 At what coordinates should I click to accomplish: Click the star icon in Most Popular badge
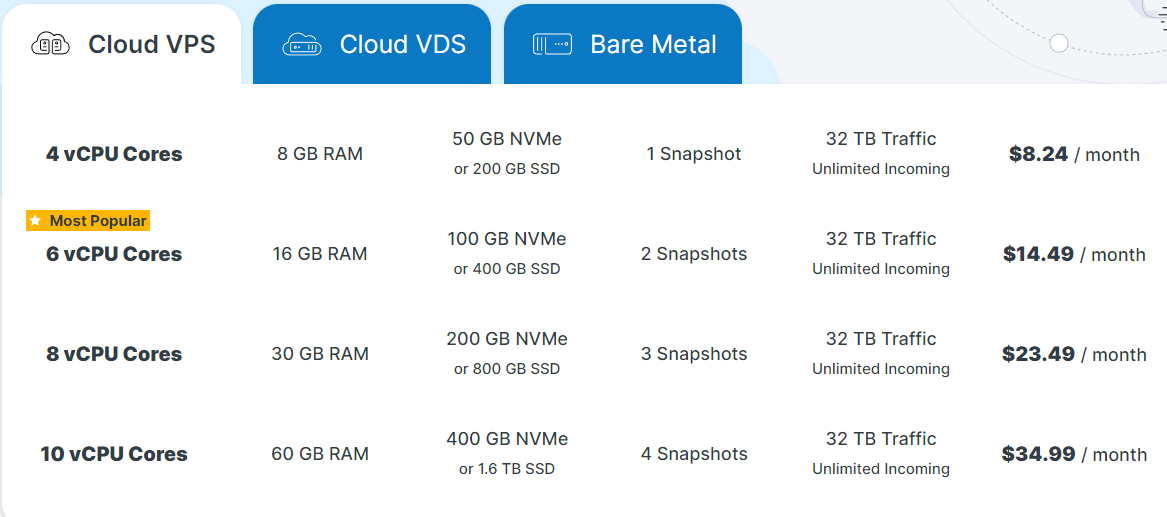tap(36, 221)
